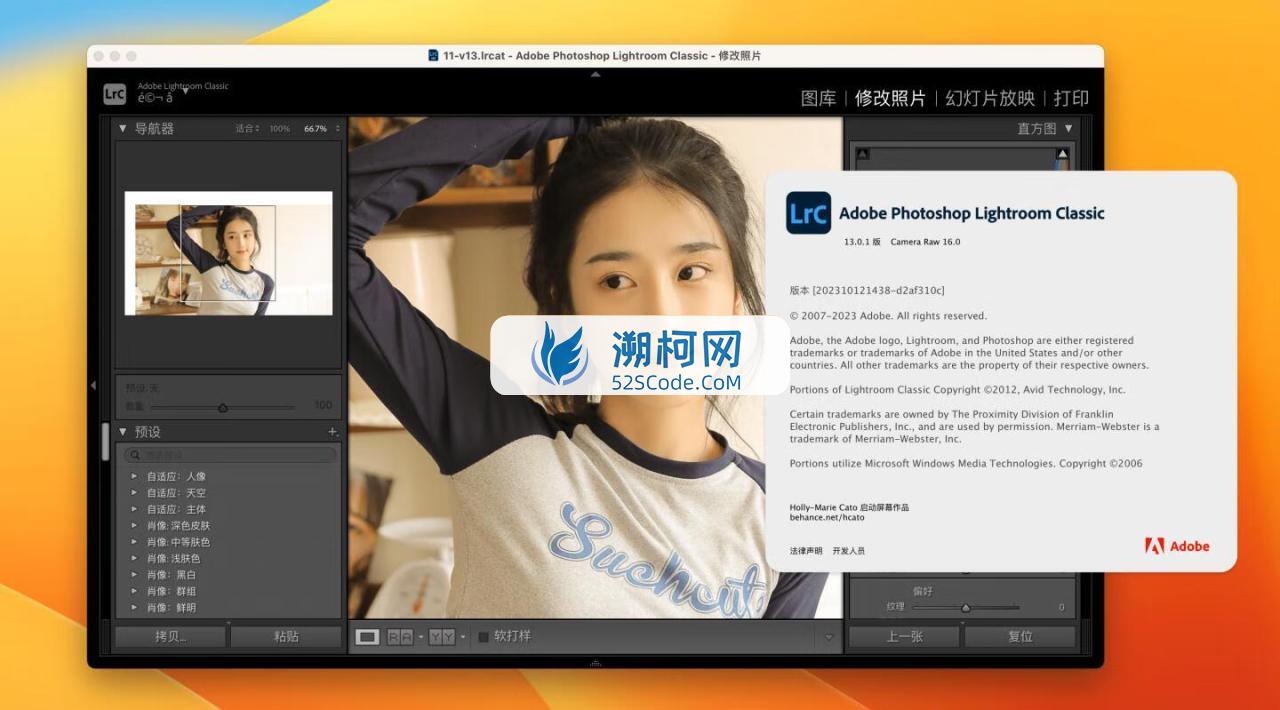Add a new preset with plus icon
The width and height of the screenshot is (1280, 710).
[334, 432]
